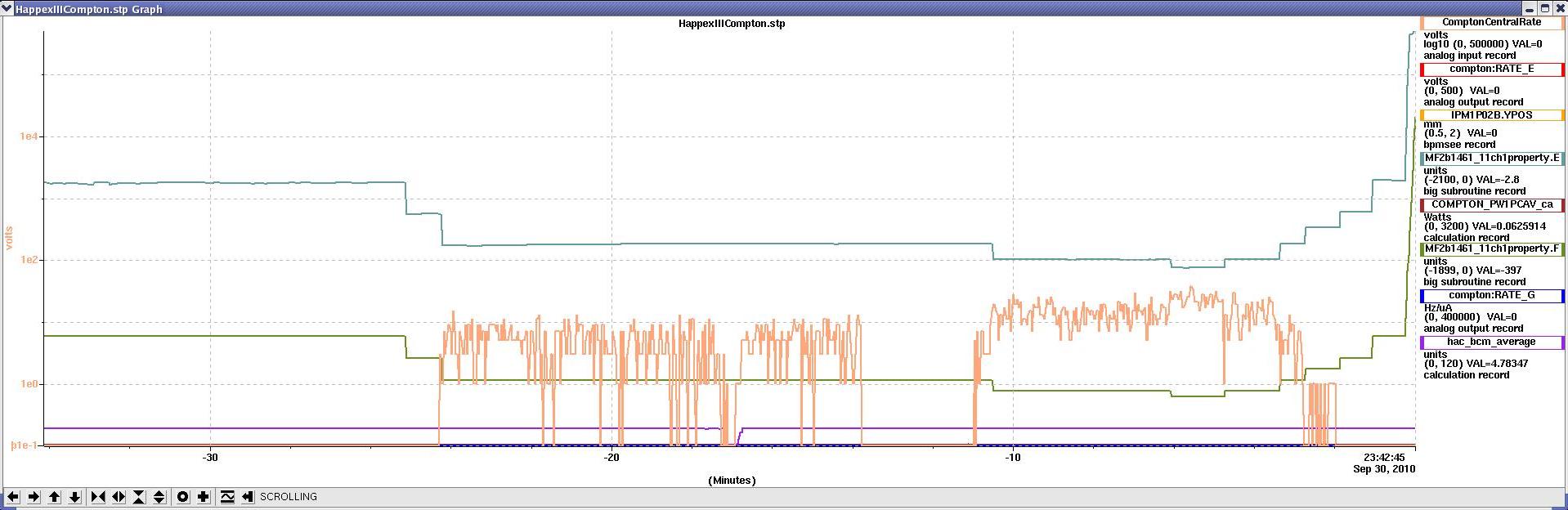Expand the time axis with outward-pointing horizontal arrows
The width and height of the screenshot is (1568, 510).
(x=119, y=497)
